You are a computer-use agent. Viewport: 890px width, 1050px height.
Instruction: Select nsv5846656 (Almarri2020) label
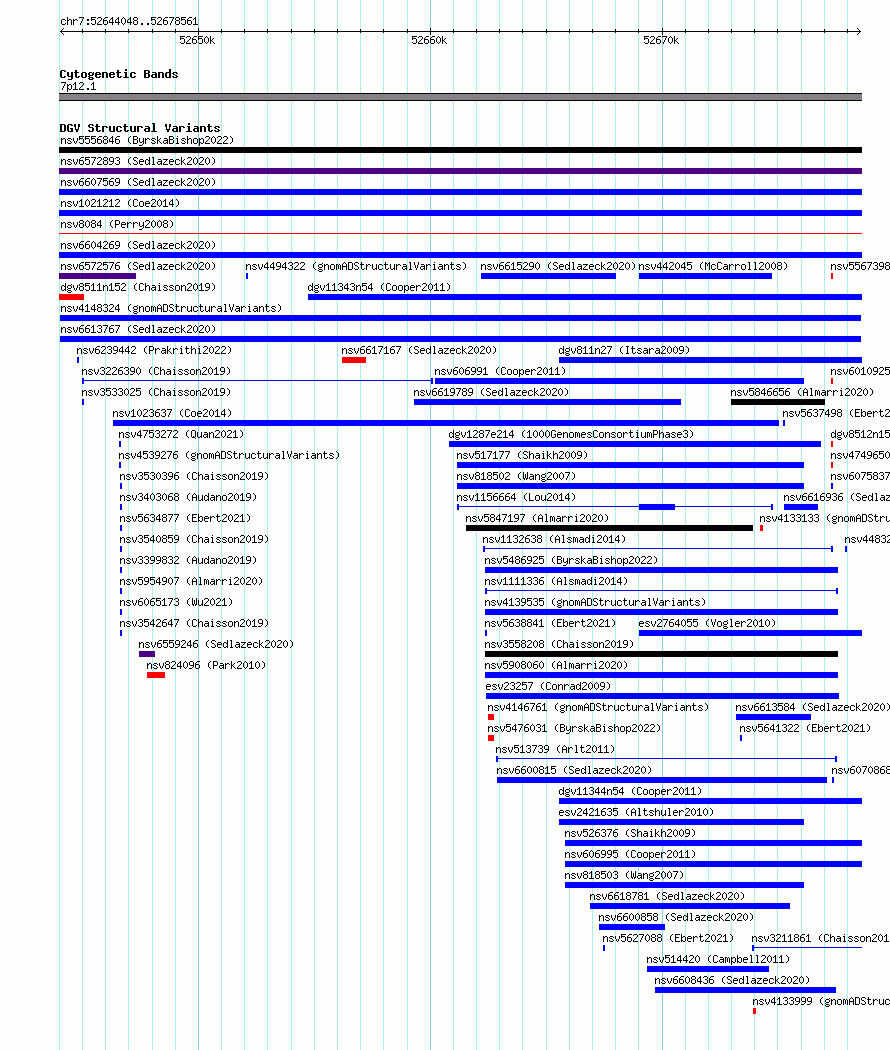pyautogui.click(x=802, y=392)
